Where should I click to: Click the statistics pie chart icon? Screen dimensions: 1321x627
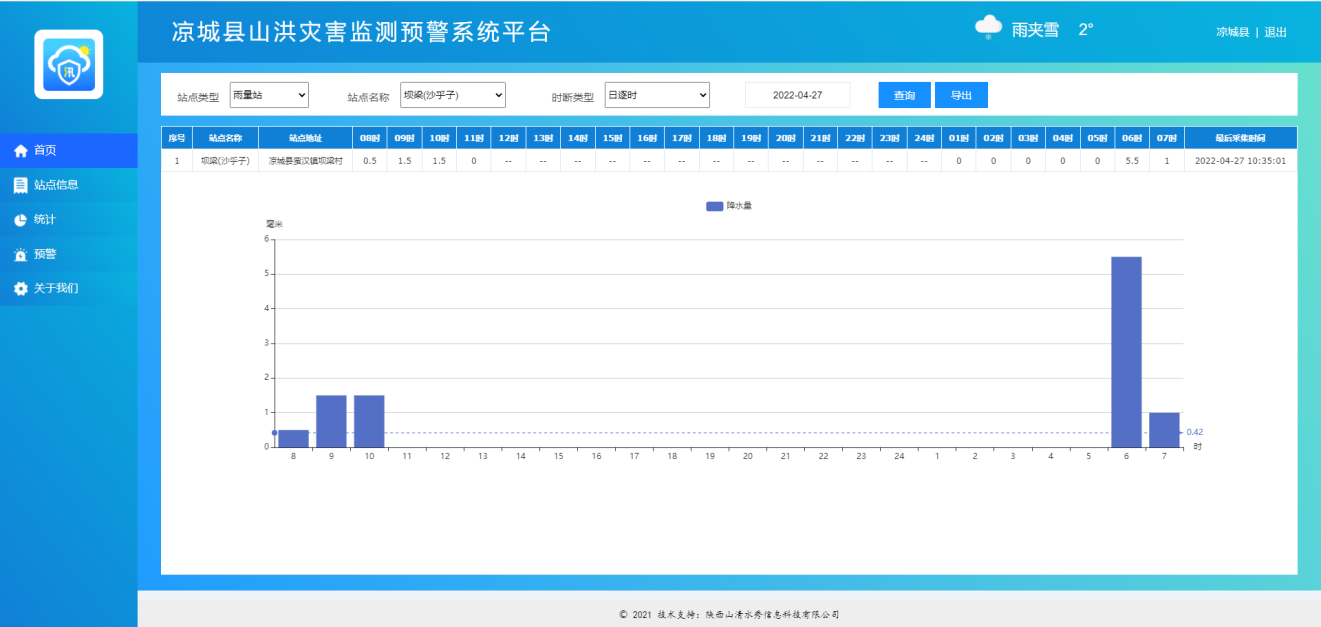20,220
